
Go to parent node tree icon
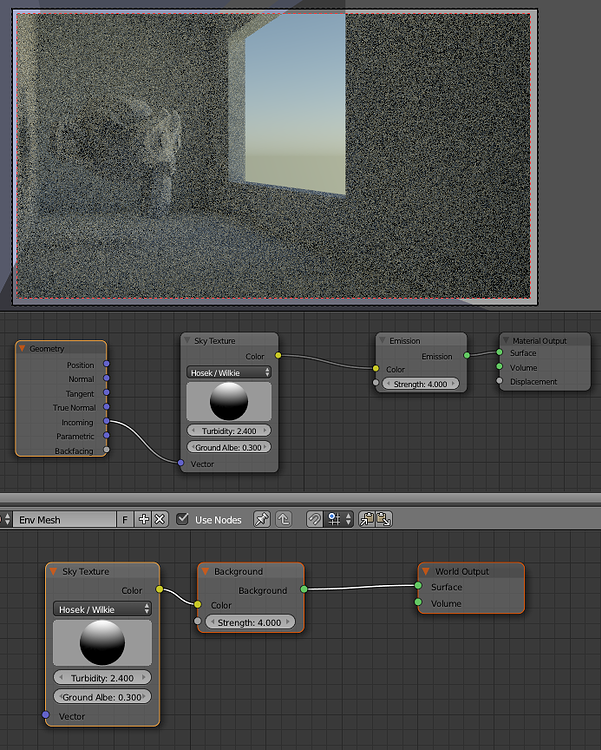point(284,519)
